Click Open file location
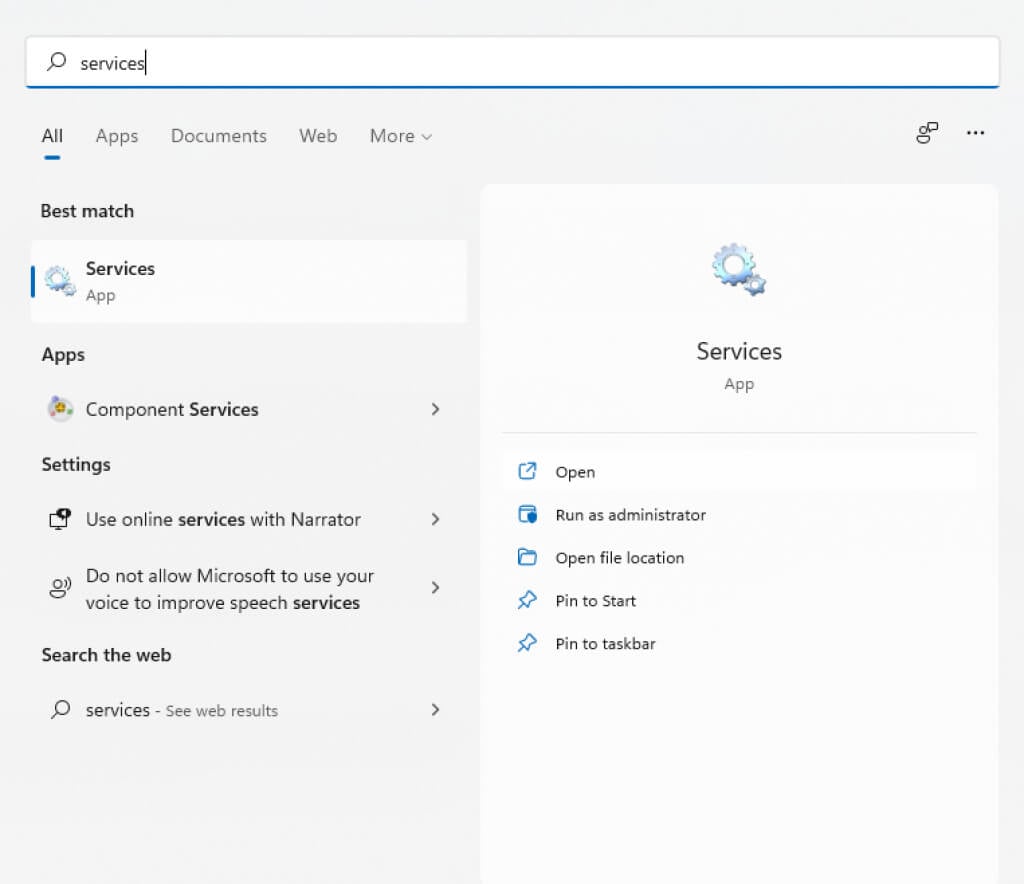 [x=619, y=558]
